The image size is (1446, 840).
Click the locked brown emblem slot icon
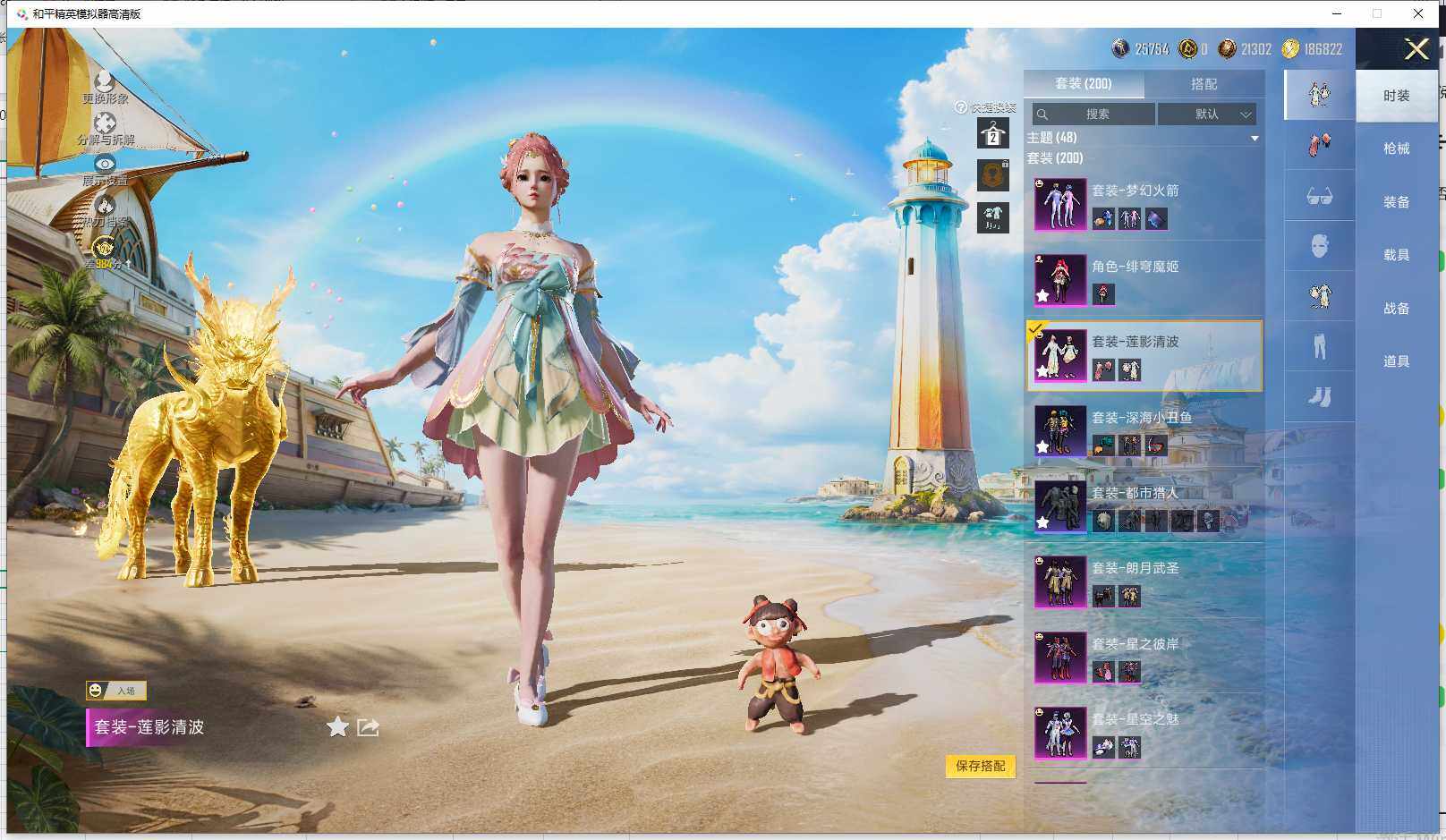pyautogui.click(x=992, y=175)
